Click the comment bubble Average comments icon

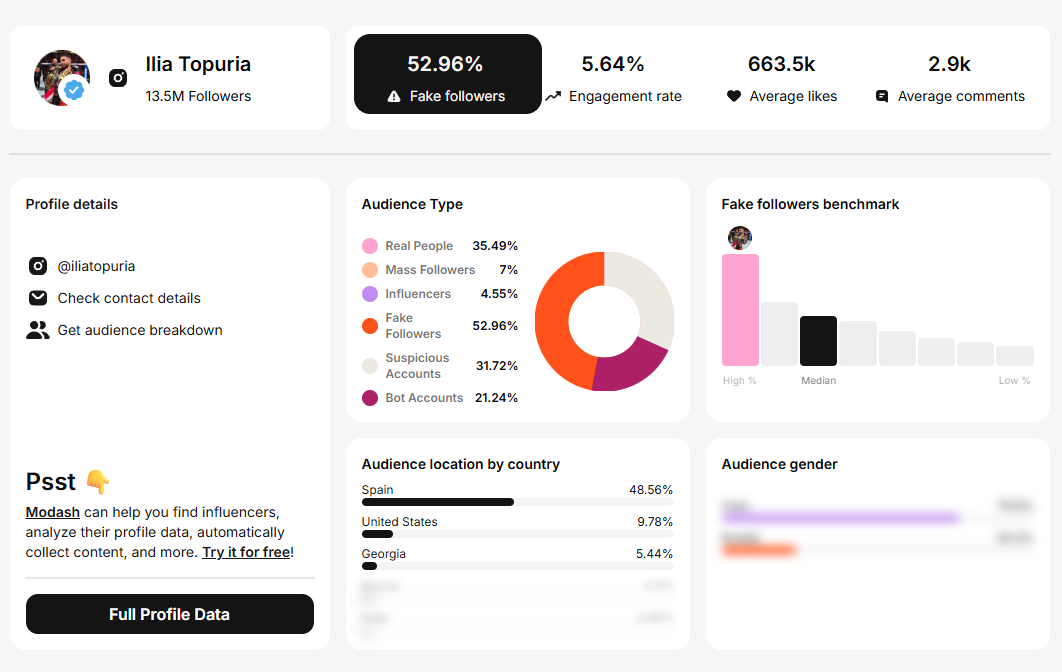882,96
